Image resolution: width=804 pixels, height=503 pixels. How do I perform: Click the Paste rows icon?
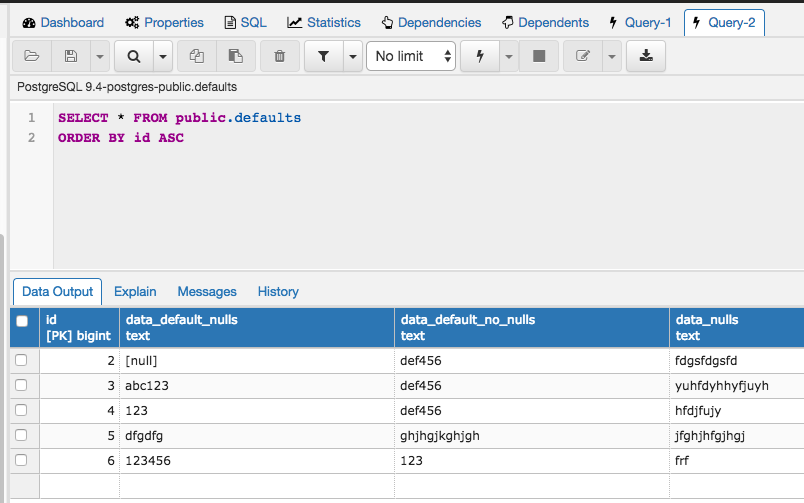pos(235,57)
